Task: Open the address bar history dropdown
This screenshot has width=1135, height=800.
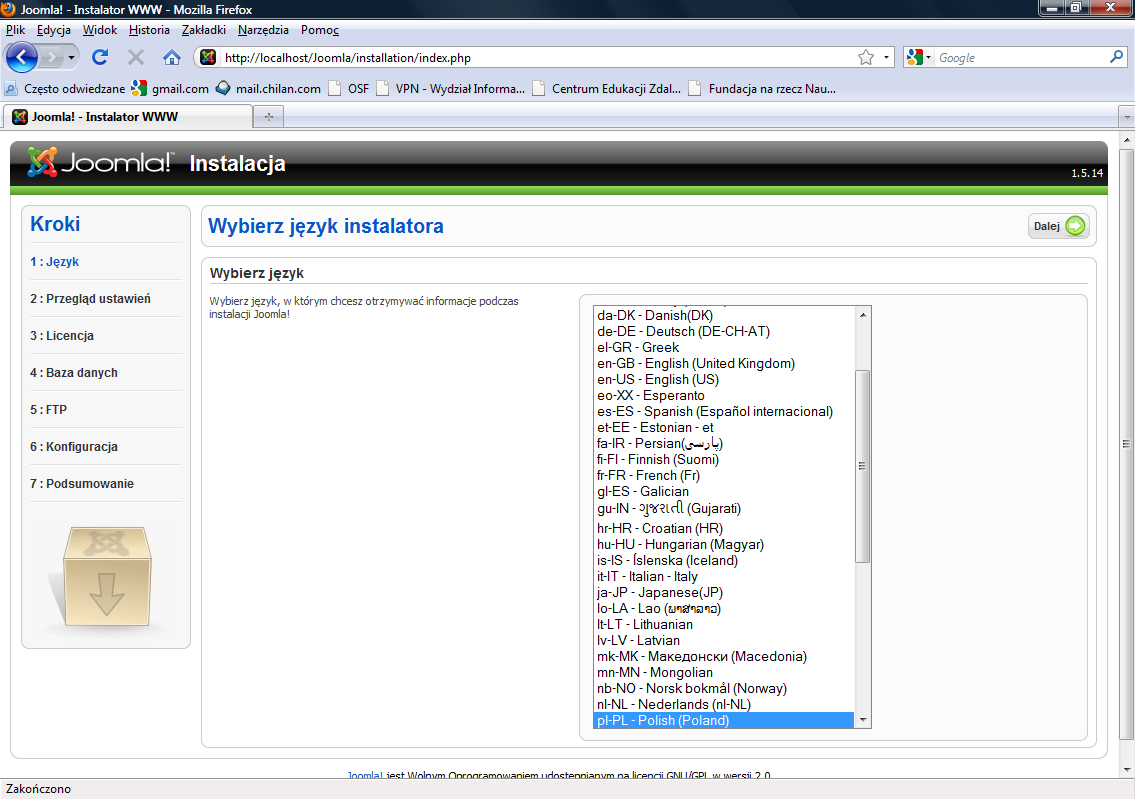Action: point(886,57)
